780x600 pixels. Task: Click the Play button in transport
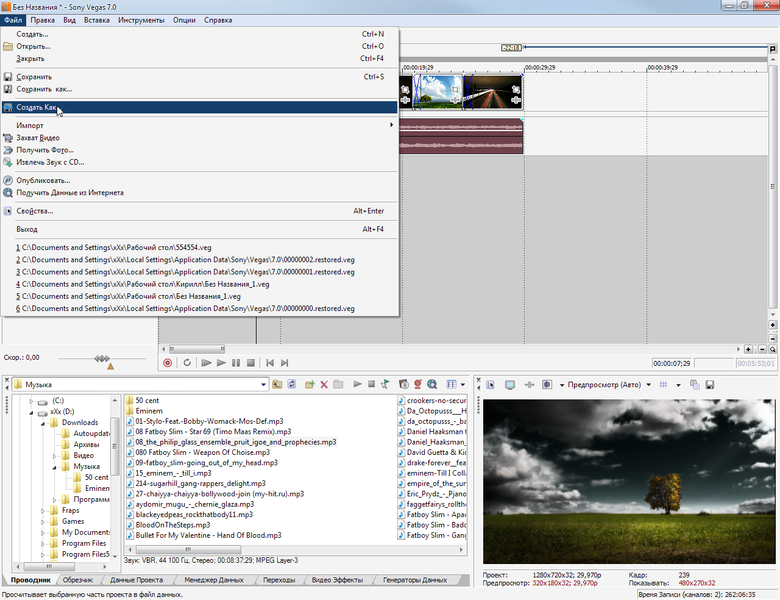pos(221,363)
